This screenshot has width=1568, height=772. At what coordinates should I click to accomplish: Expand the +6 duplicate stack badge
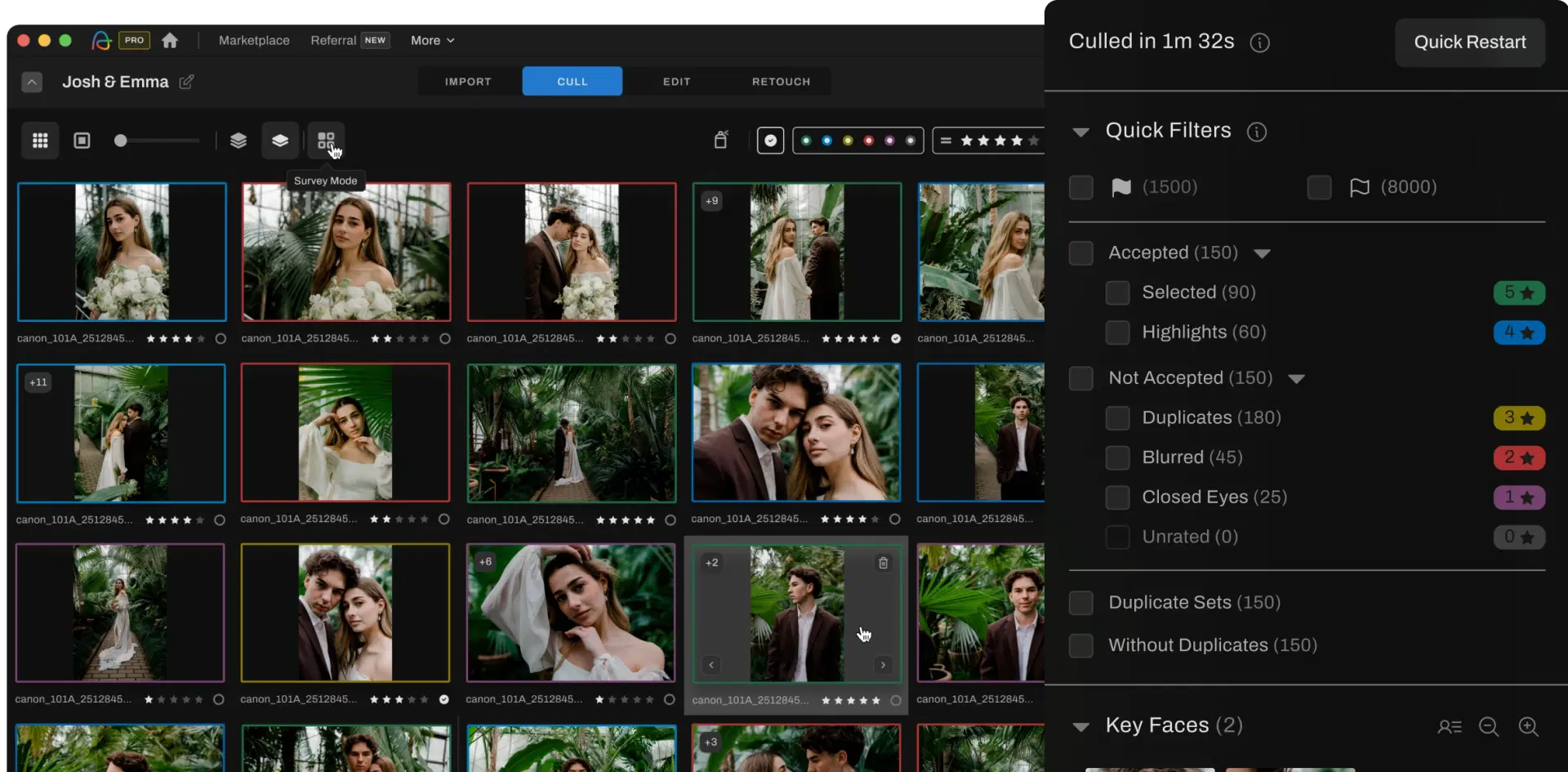tap(486, 562)
